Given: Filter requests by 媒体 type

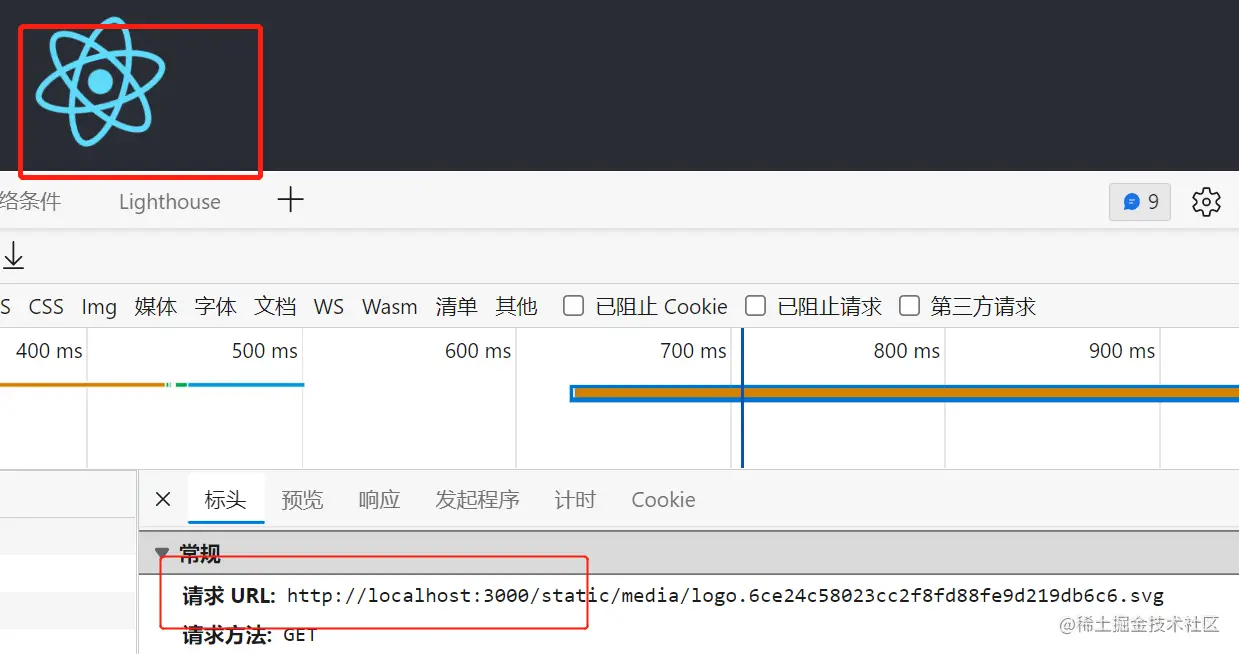Looking at the screenshot, I should click(x=156, y=307).
